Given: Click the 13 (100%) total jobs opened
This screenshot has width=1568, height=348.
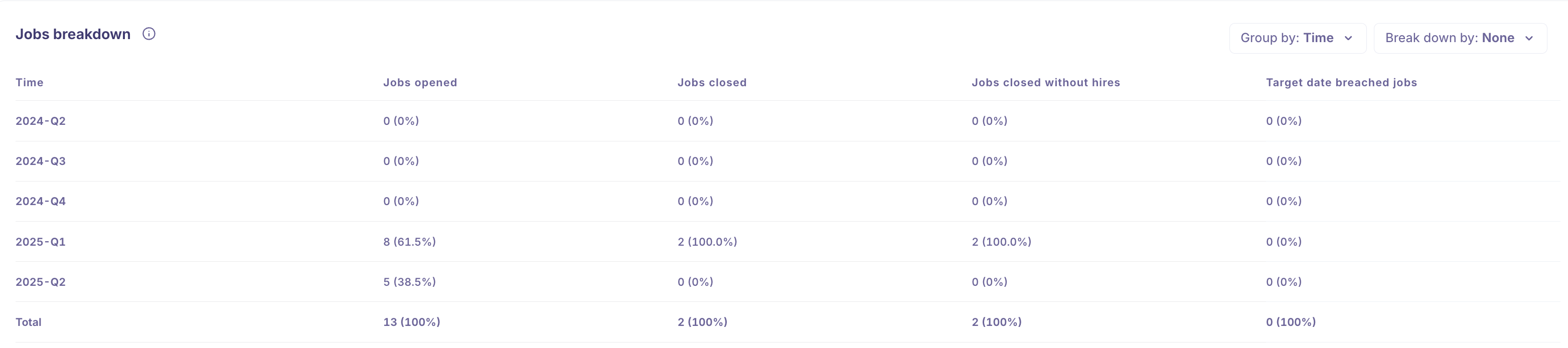Looking at the screenshot, I should pos(411,322).
